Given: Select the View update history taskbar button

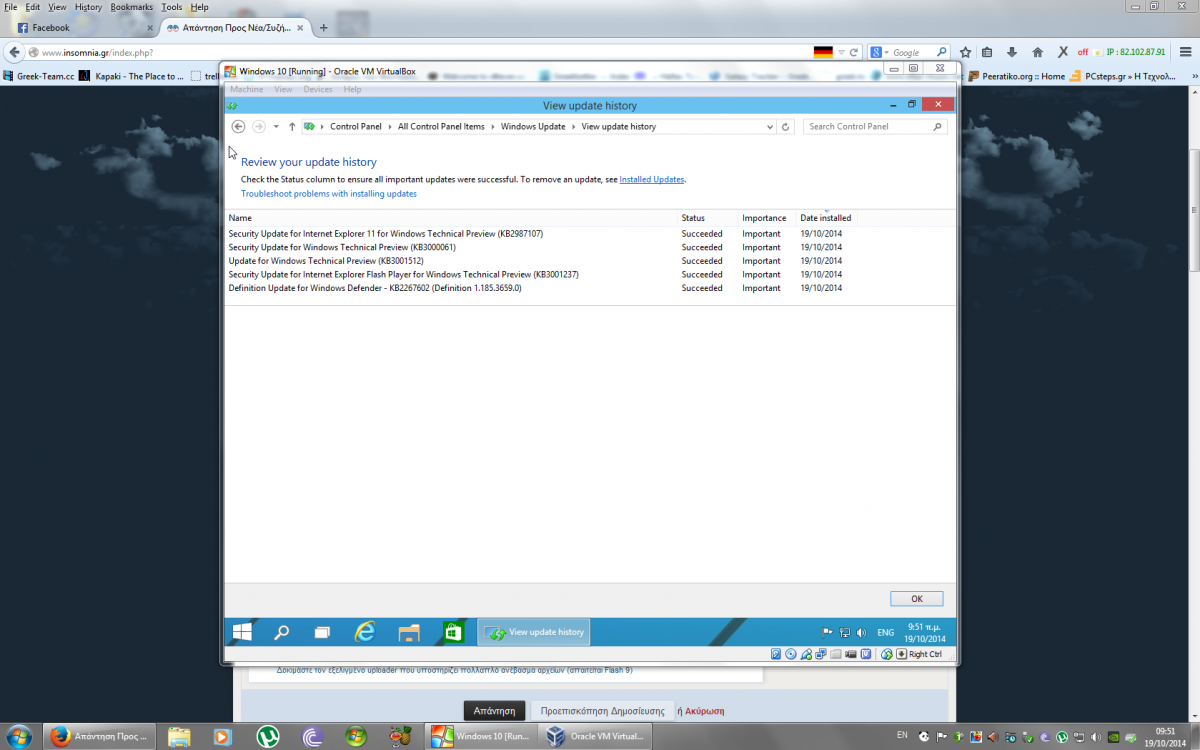Looking at the screenshot, I should coord(534,632).
